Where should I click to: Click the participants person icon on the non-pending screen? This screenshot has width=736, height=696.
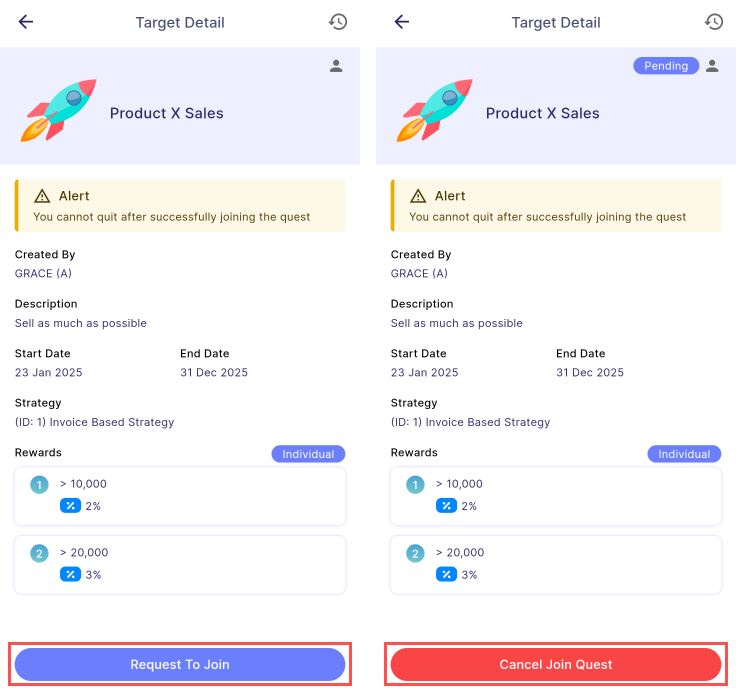pos(336,66)
